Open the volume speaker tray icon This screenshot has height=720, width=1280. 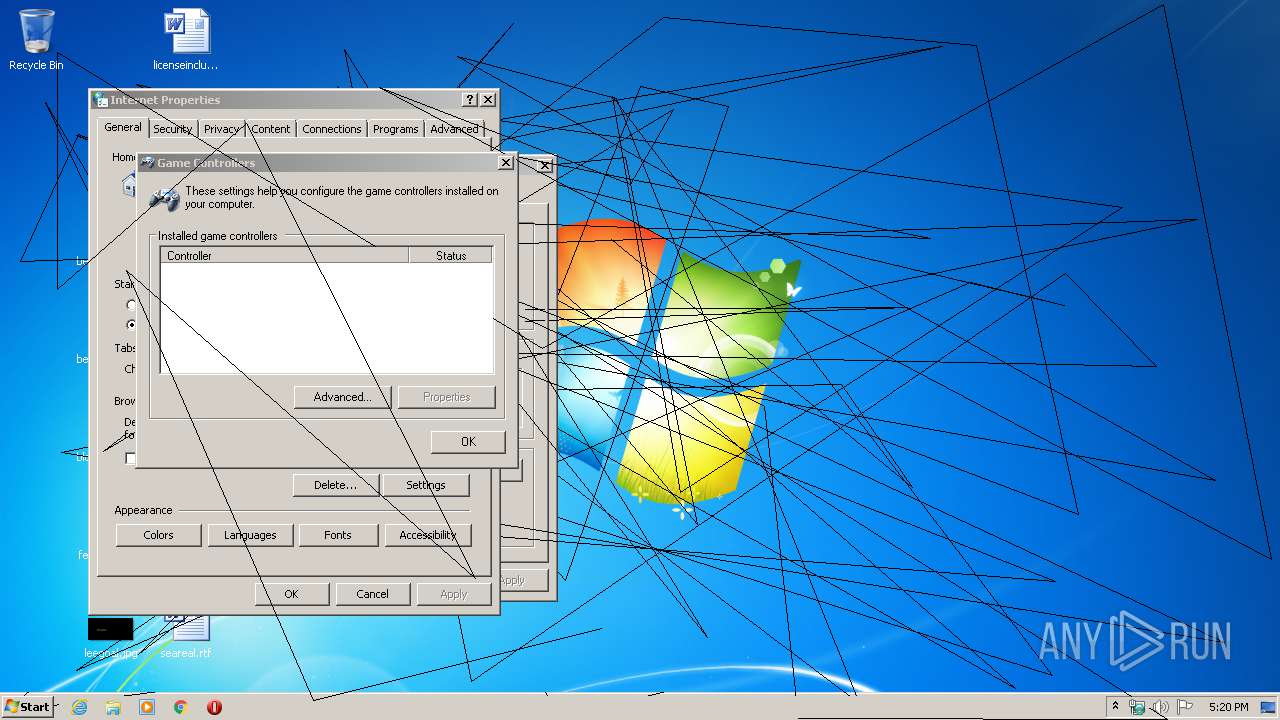coord(1160,707)
